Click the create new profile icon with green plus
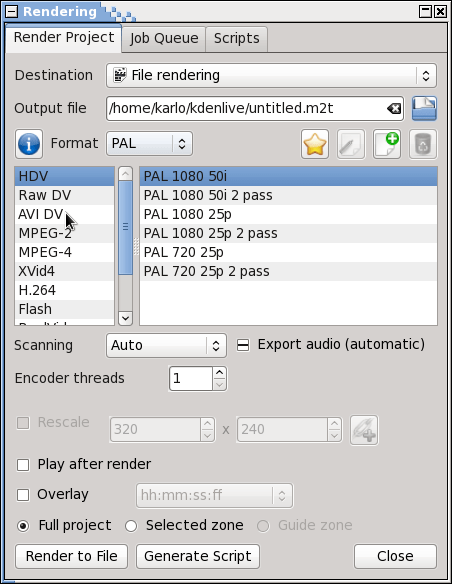This screenshot has width=452, height=584. click(387, 144)
